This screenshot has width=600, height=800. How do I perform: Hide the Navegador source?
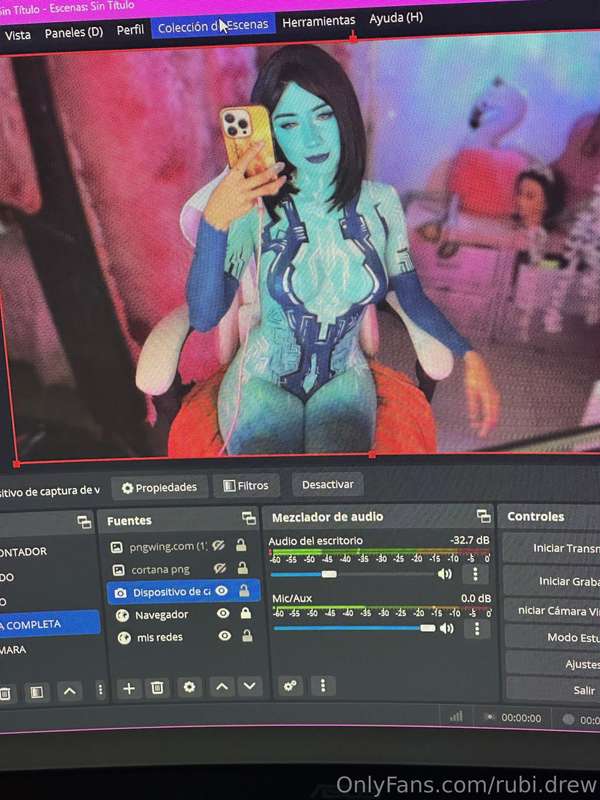click(x=222, y=614)
